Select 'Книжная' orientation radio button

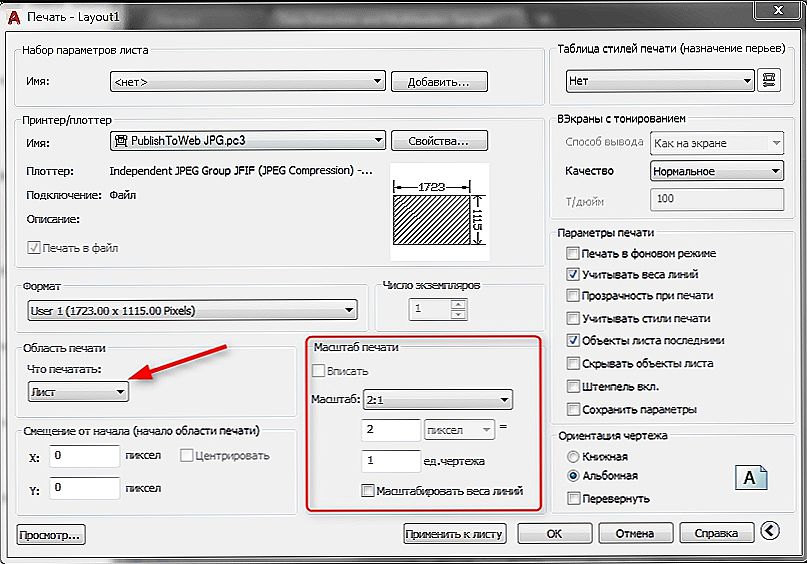pyautogui.click(x=573, y=456)
